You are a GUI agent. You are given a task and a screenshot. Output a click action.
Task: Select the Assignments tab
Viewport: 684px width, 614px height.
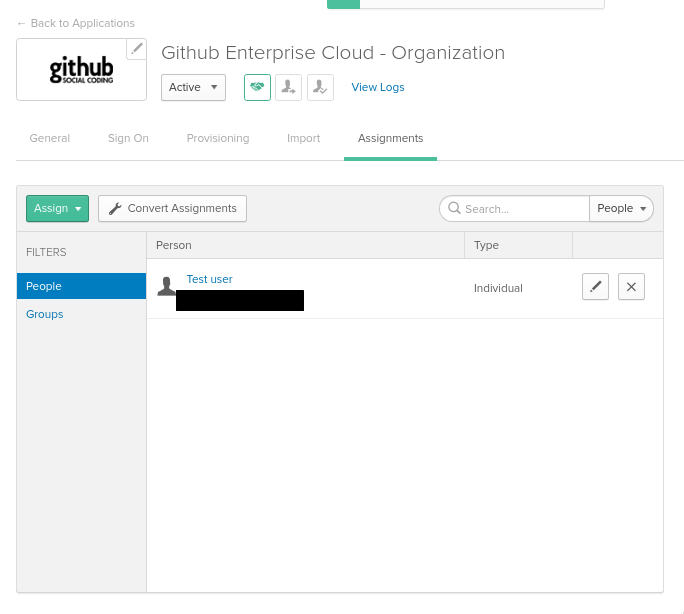[x=390, y=138]
